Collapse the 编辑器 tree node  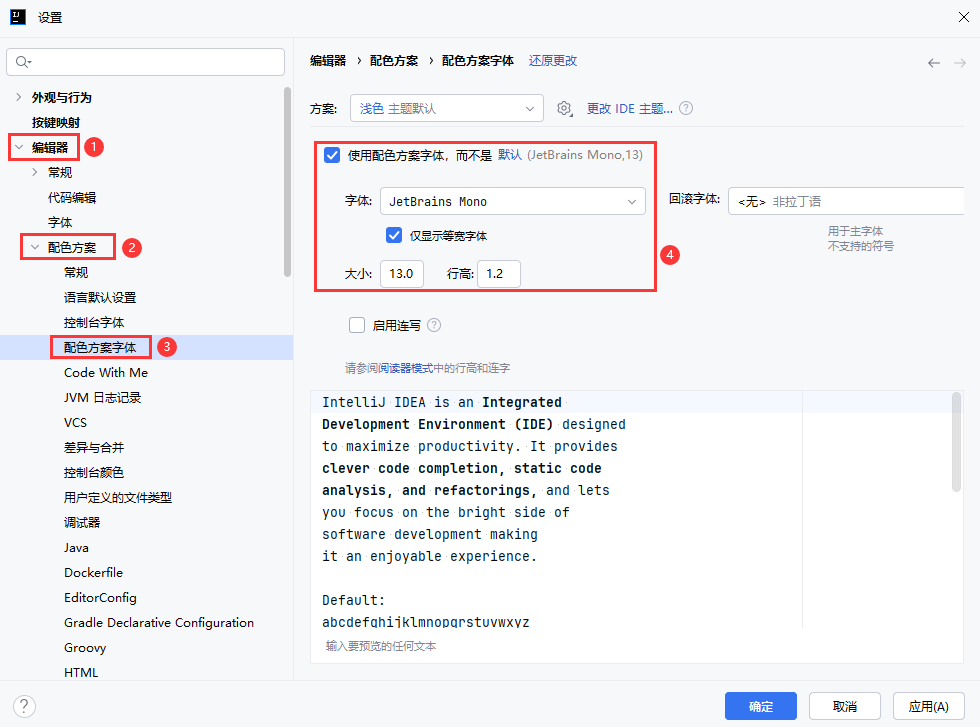click(x=19, y=147)
